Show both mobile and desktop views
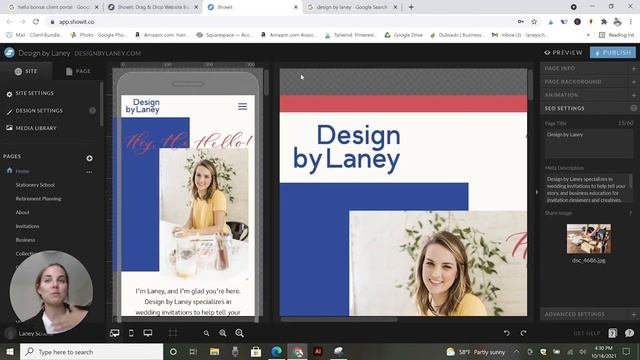The image size is (640, 360). (115, 333)
